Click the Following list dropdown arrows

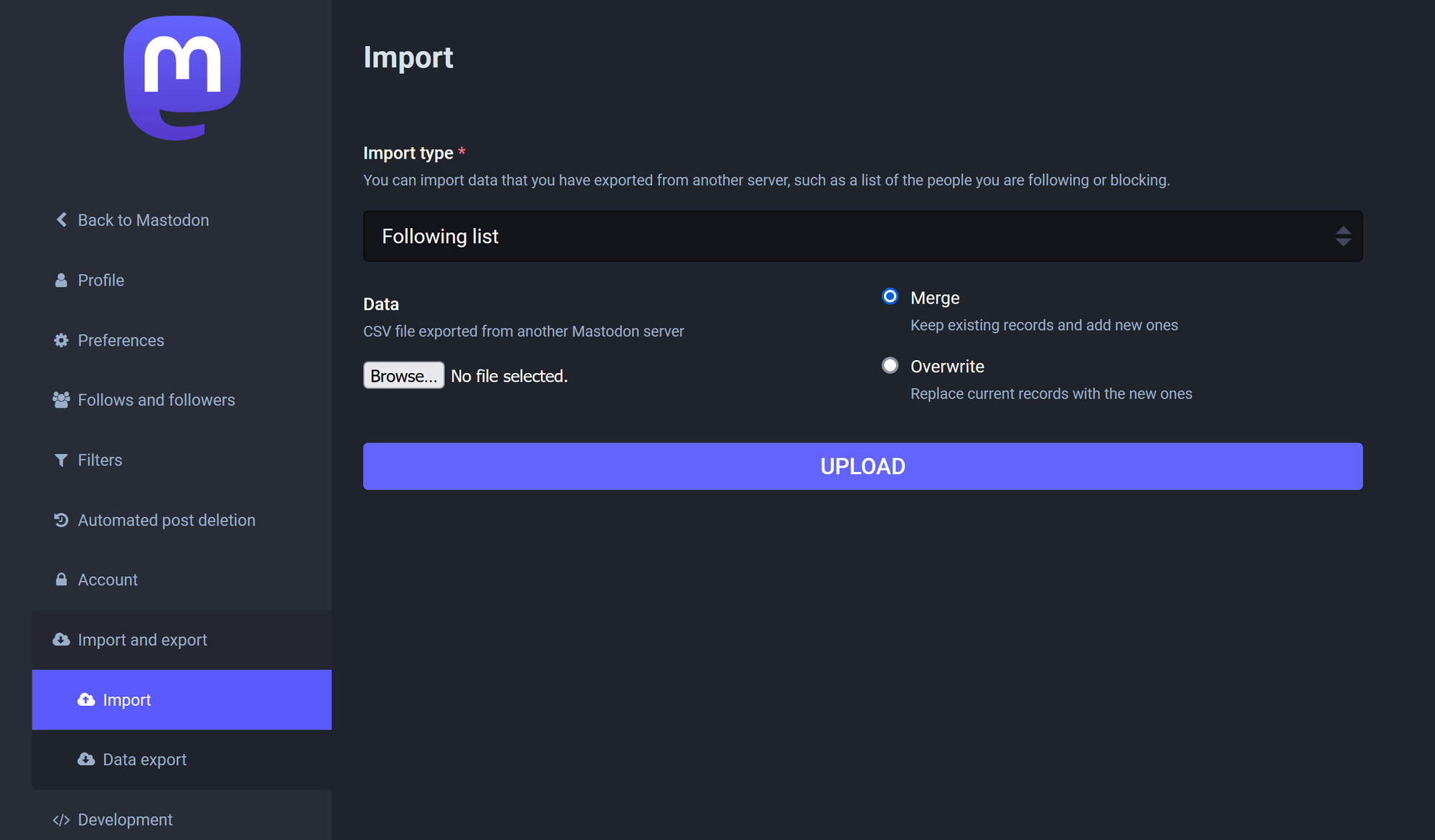pos(1343,236)
